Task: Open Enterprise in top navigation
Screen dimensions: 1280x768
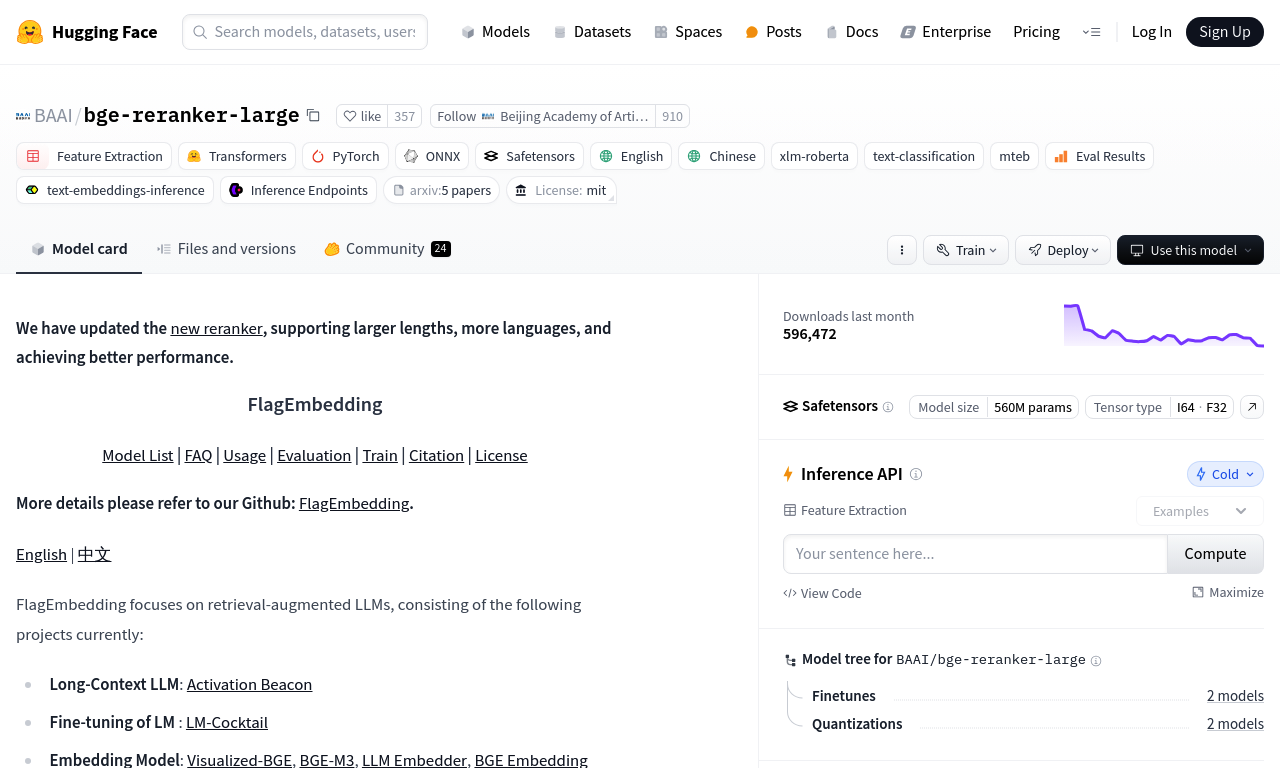Action: point(945,32)
